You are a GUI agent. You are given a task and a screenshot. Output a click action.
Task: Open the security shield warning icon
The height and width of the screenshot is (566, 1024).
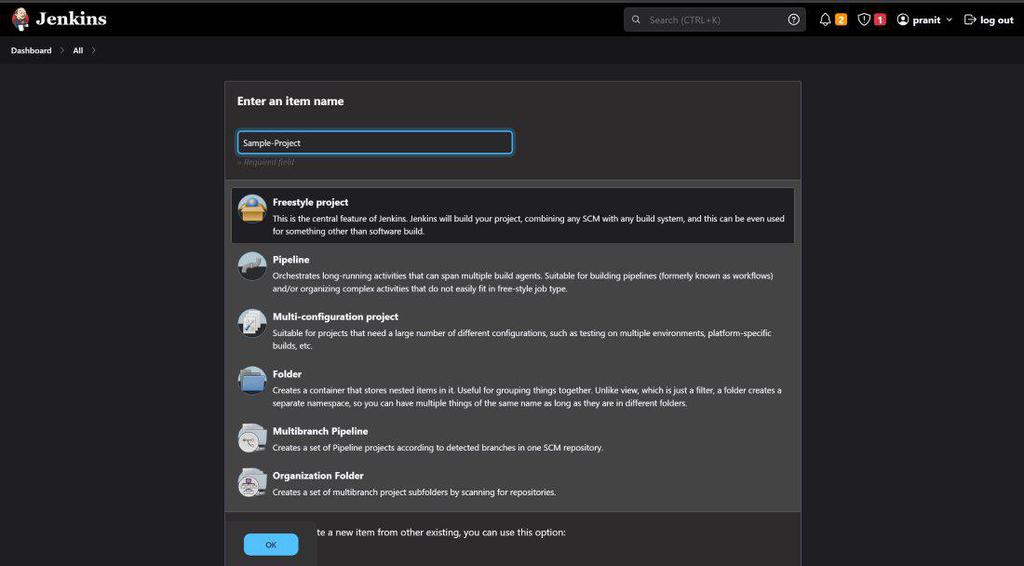pyautogui.click(x=864, y=20)
